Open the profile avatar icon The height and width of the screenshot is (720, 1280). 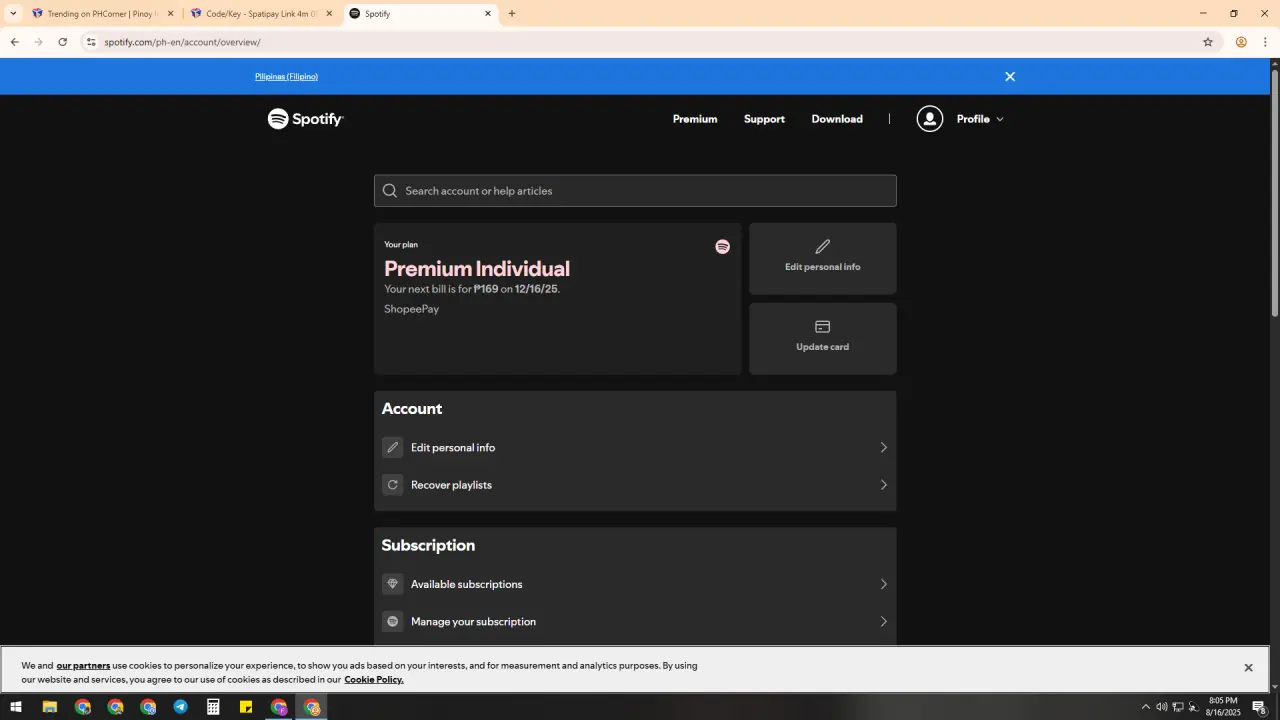[930, 119]
